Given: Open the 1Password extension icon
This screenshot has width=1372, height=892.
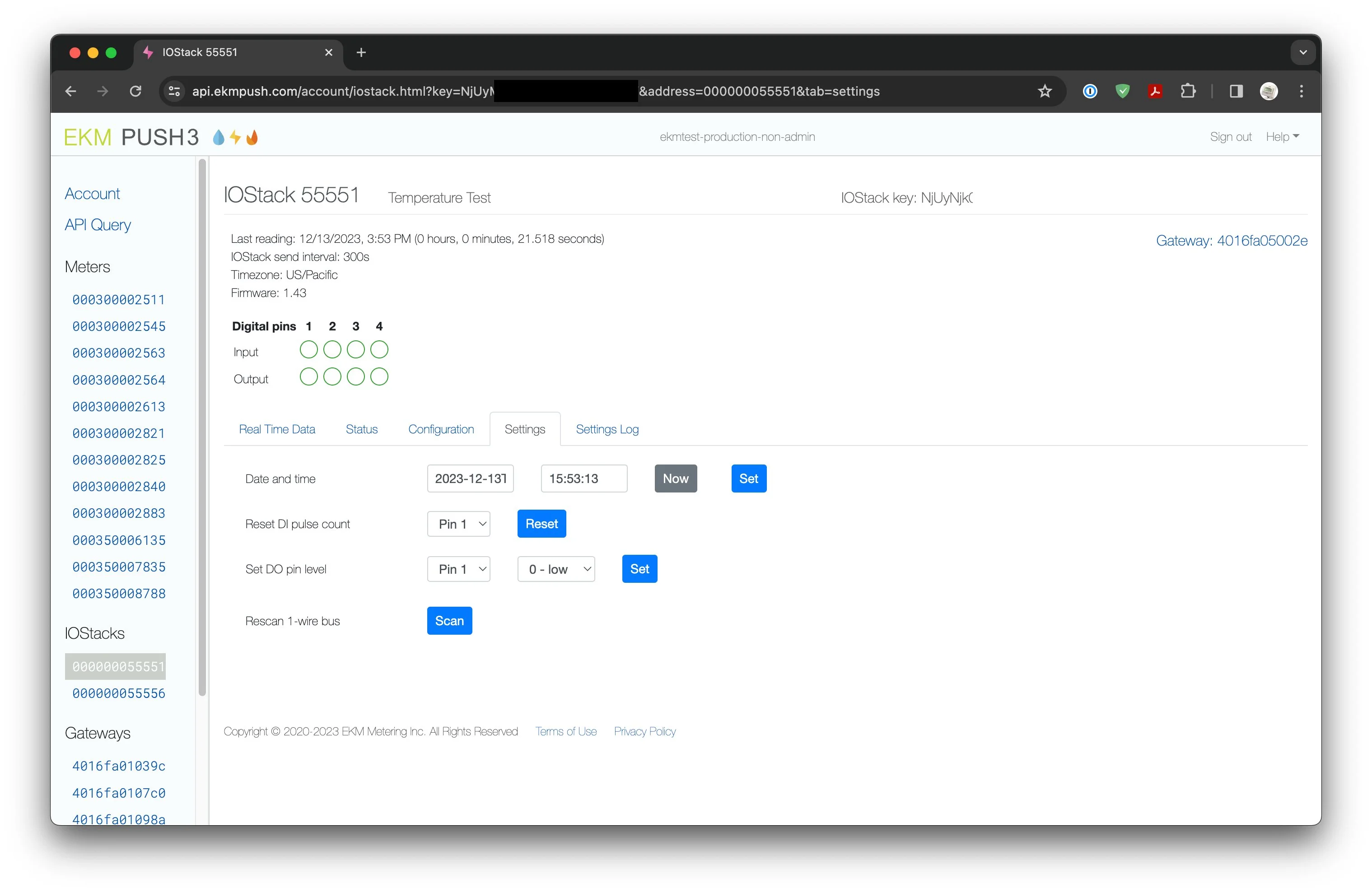Looking at the screenshot, I should (x=1090, y=91).
